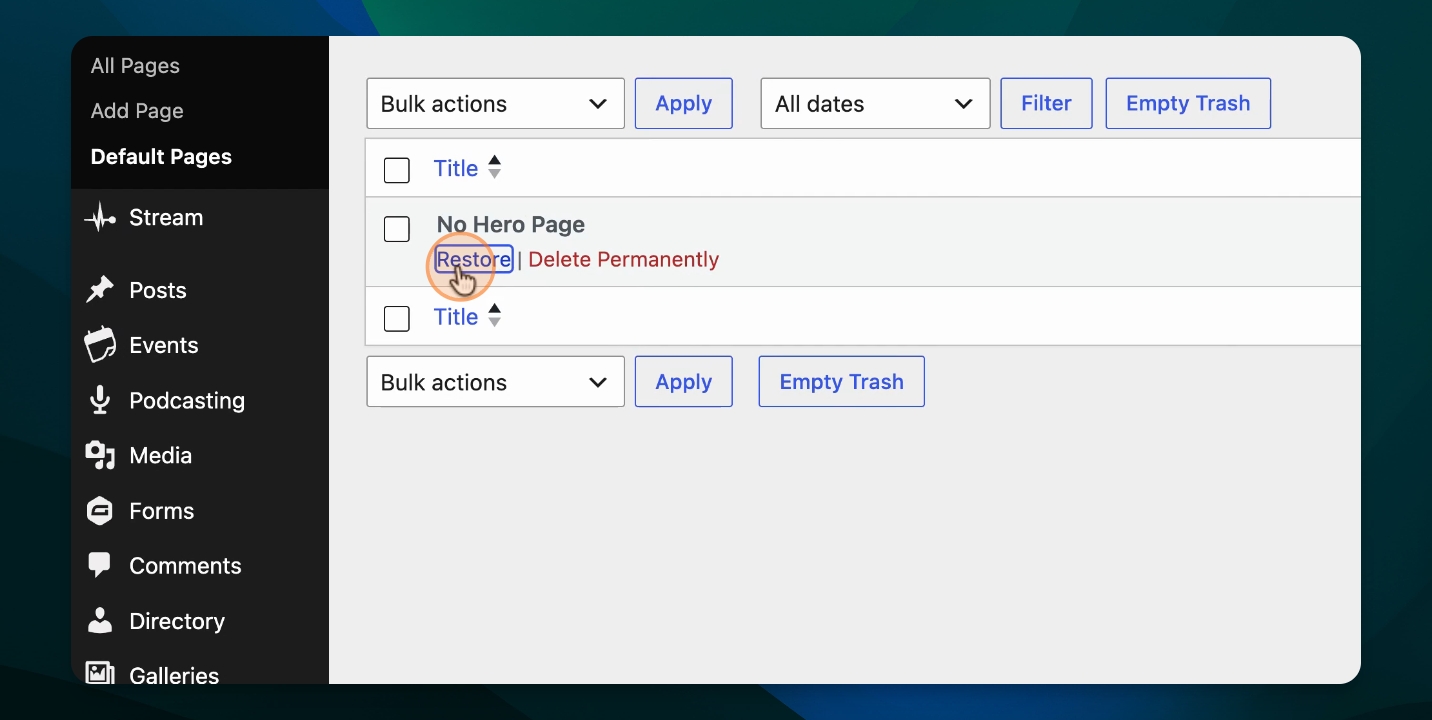
Task: Sort by the top Title column link
Action: 456,169
